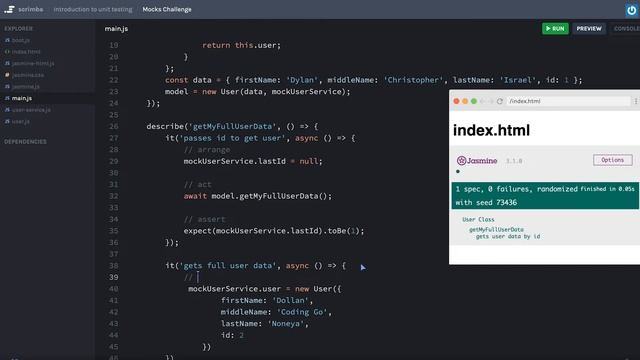Screen dimensions: 640x360
Task: Click the '// assert' comment
Action: (204, 219)
